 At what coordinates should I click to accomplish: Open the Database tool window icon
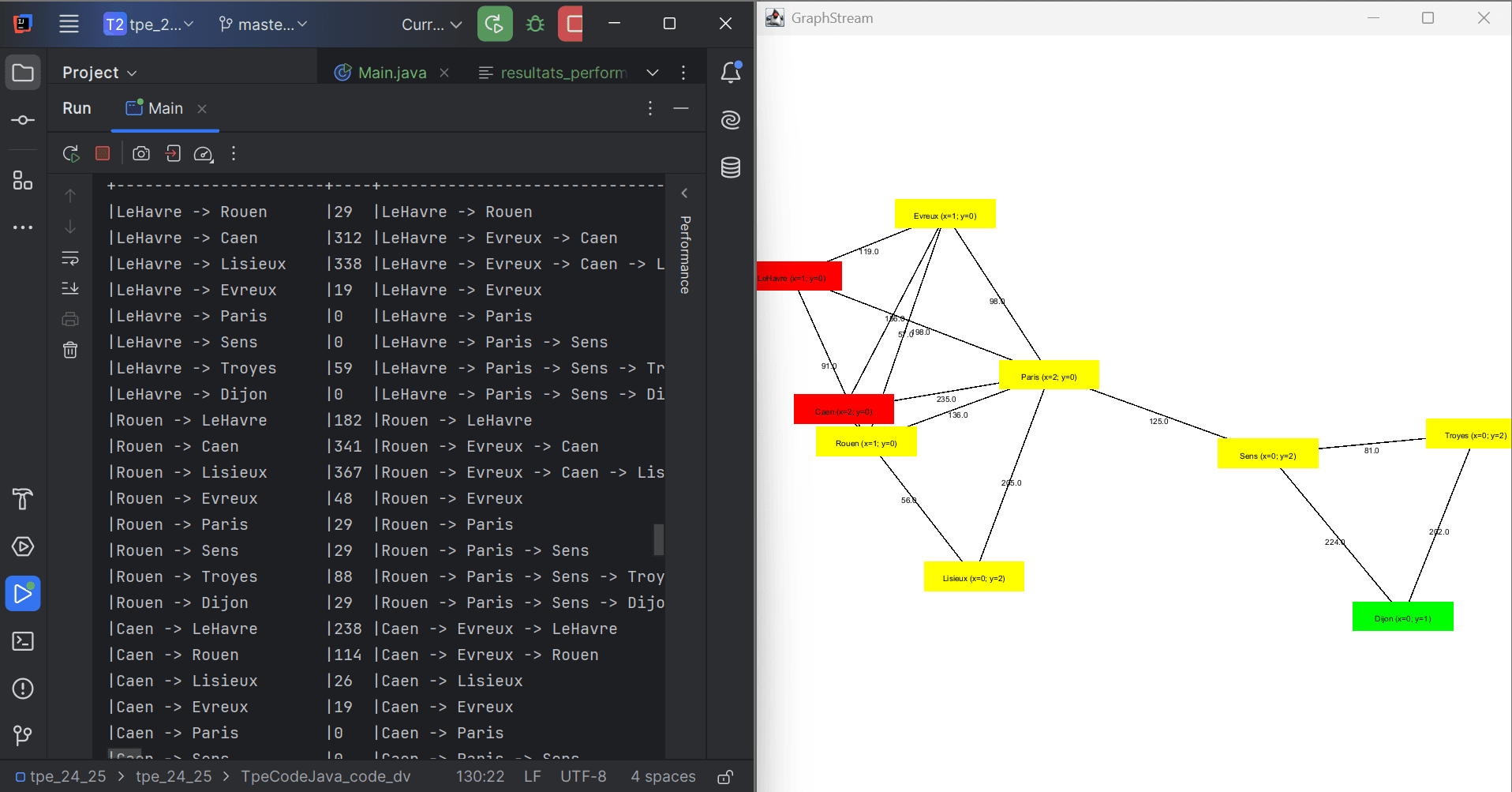point(730,167)
